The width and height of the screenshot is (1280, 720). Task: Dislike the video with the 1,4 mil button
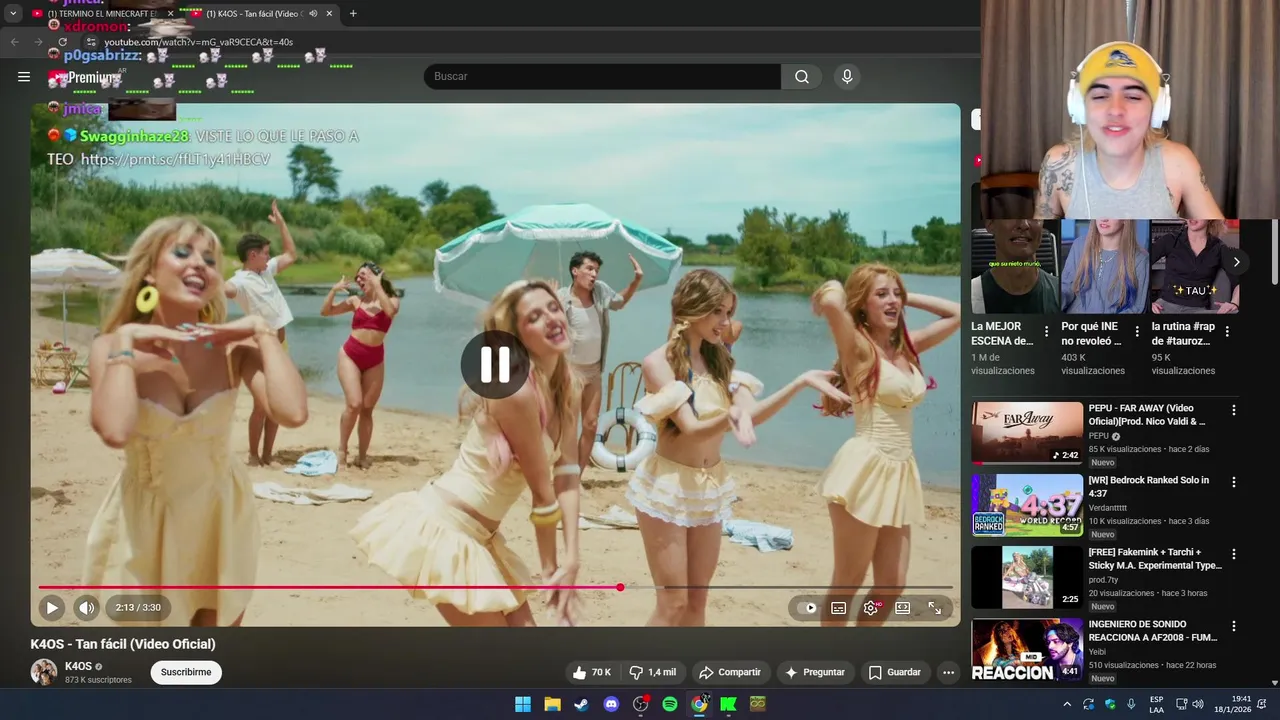coord(652,672)
